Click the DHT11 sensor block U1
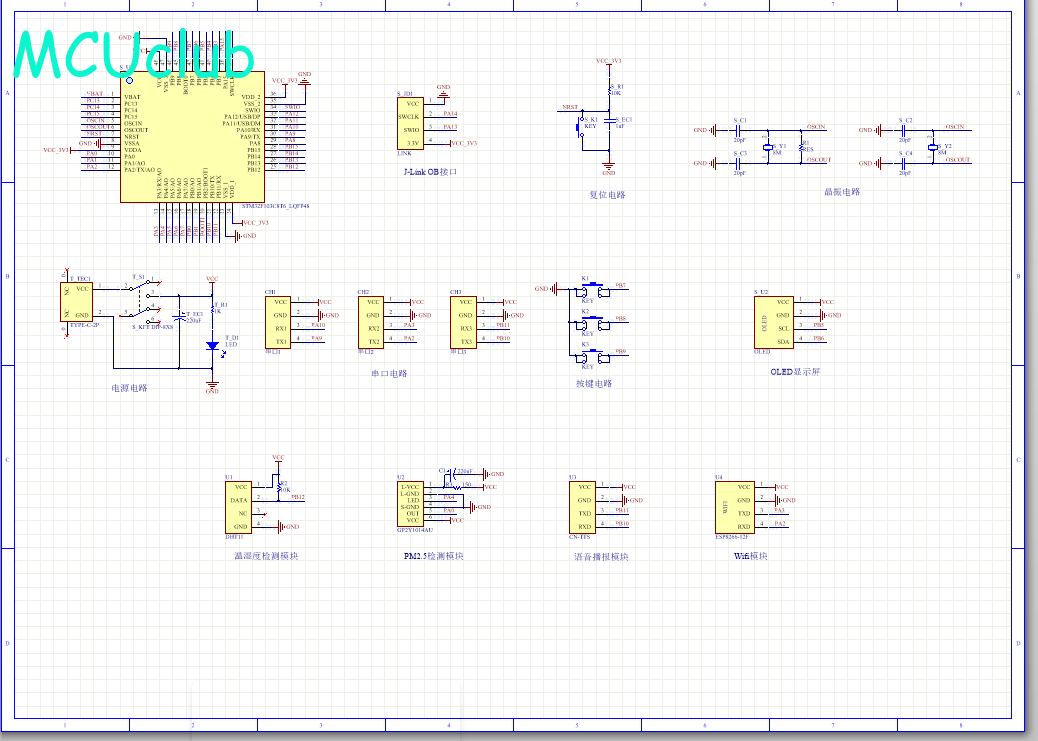Screen dimensions: 1038x741 pyautogui.click(x=238, y=508)
